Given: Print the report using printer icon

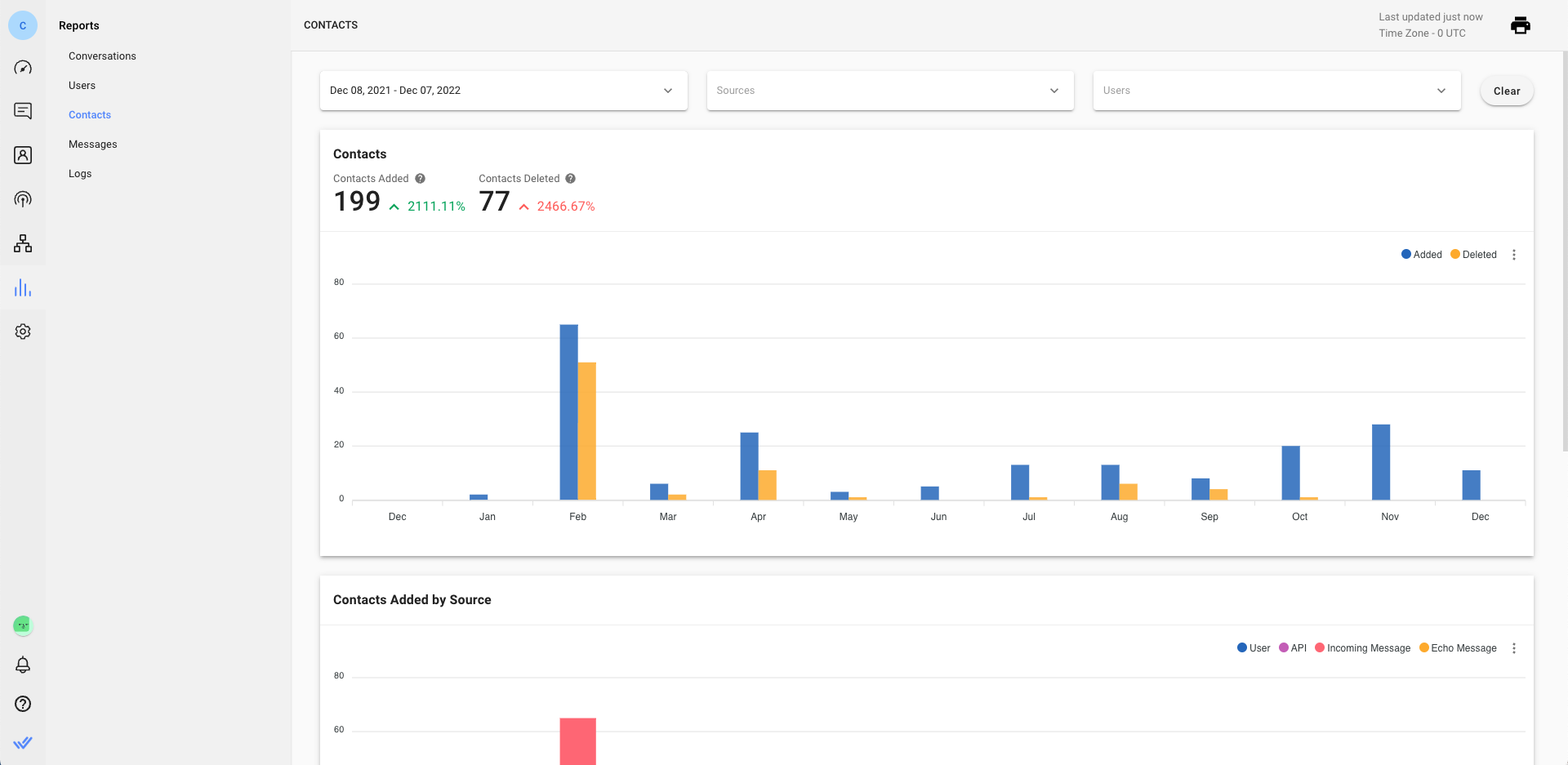Looking at the screenshot, I should 1521,25.
